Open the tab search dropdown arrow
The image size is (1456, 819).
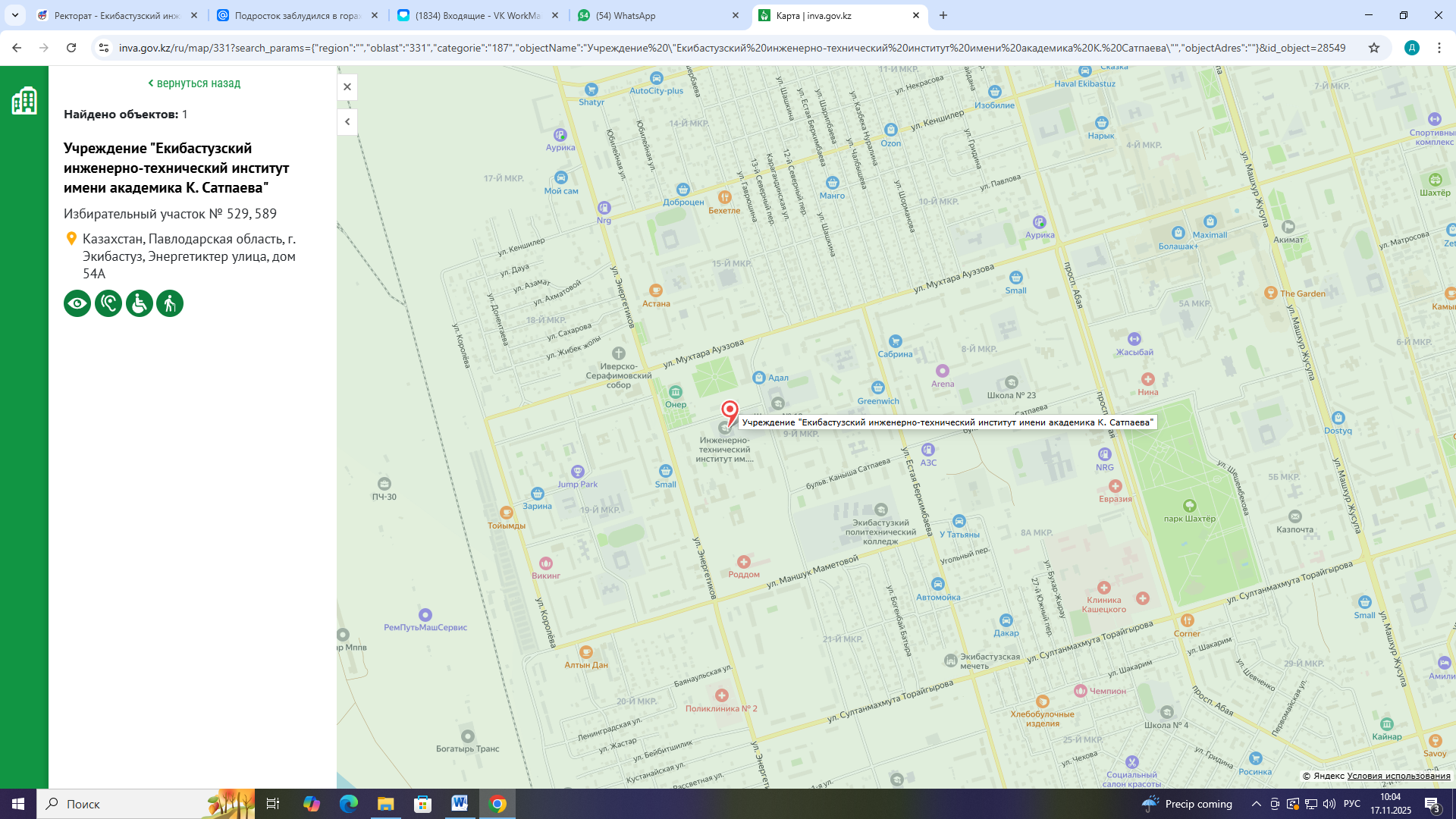15,15
